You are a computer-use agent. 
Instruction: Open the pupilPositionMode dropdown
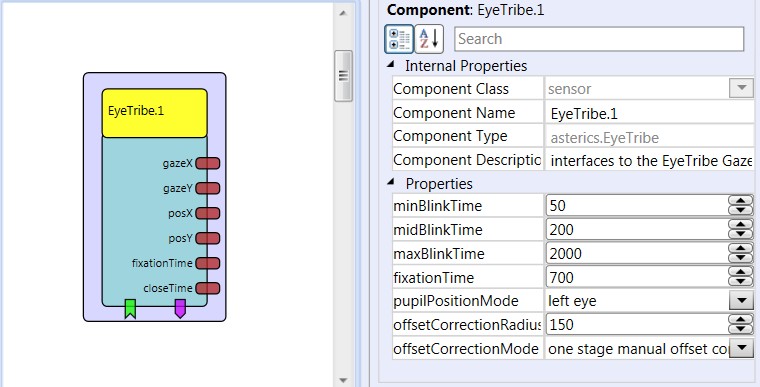click(x=741, y=301)
